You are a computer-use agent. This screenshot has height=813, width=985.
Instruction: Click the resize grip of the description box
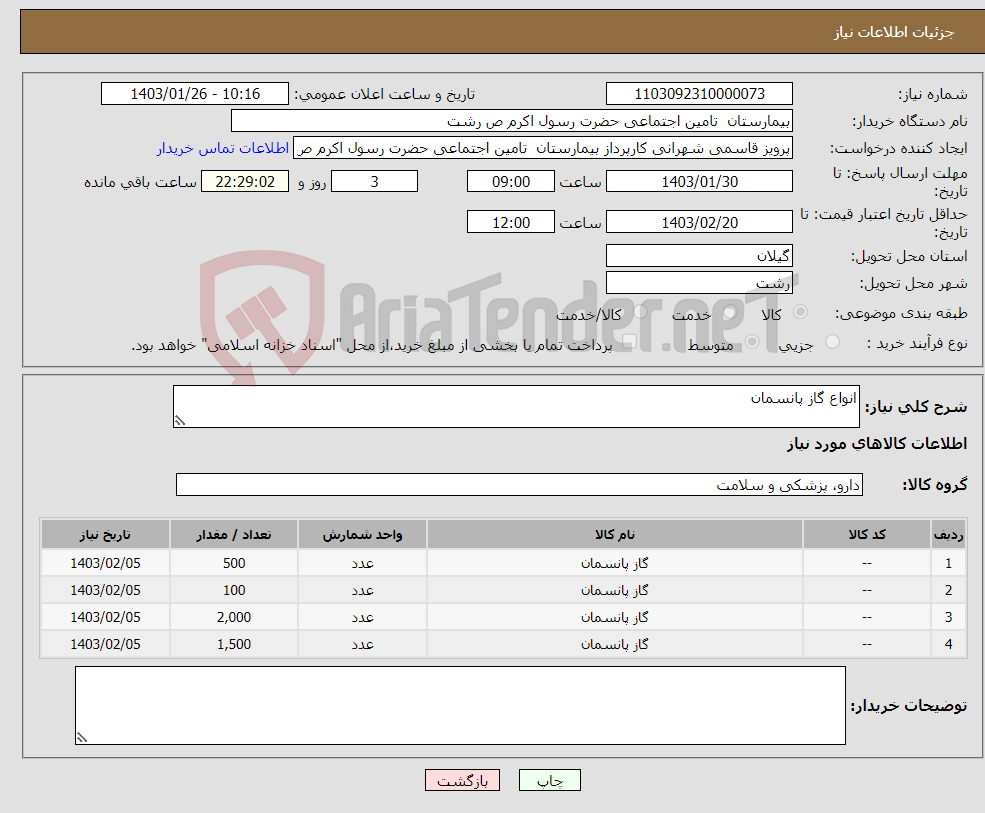coord(180,421)
